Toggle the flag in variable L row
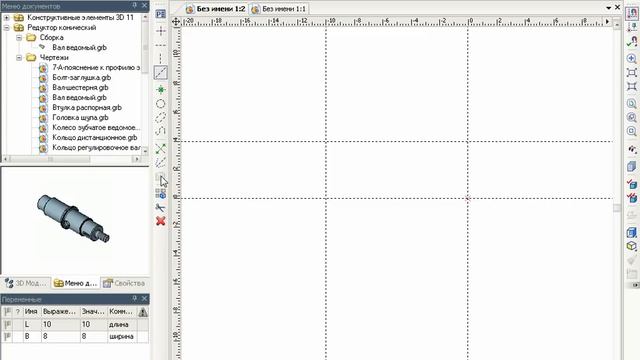The image size is (640, 360). 7,324
